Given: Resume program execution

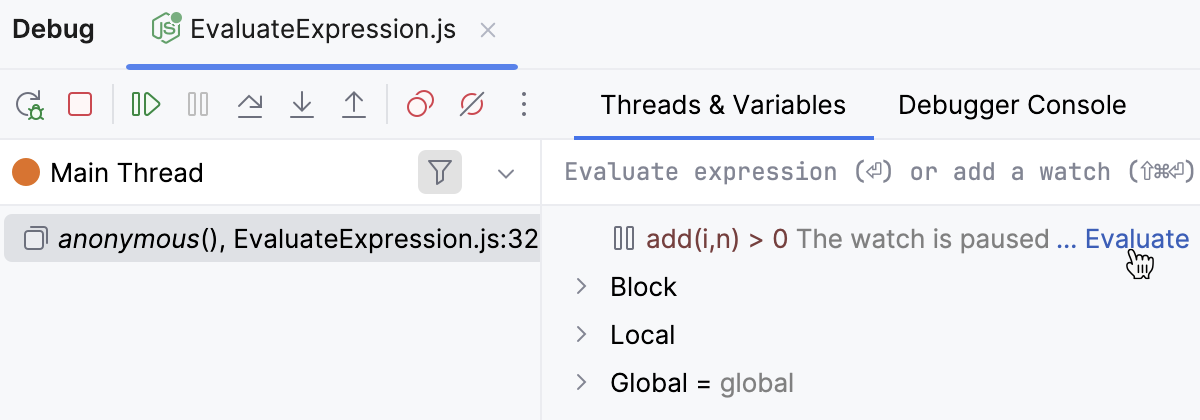Looking at the screenshot, I should [x=146, y=104].
